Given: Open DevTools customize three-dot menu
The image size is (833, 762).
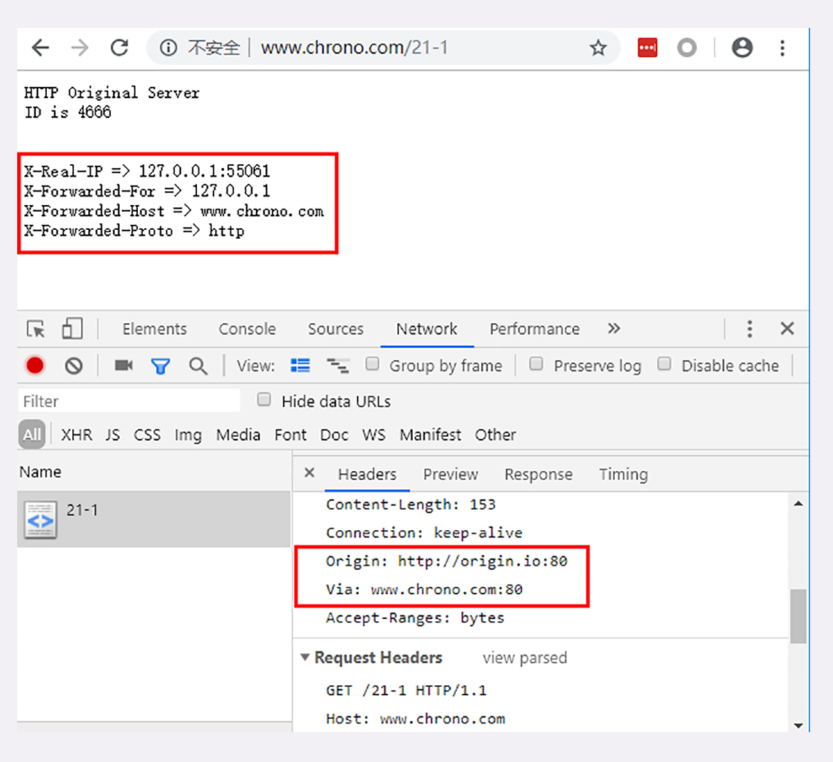Looking at the screenshot, I should pos(750,329).
